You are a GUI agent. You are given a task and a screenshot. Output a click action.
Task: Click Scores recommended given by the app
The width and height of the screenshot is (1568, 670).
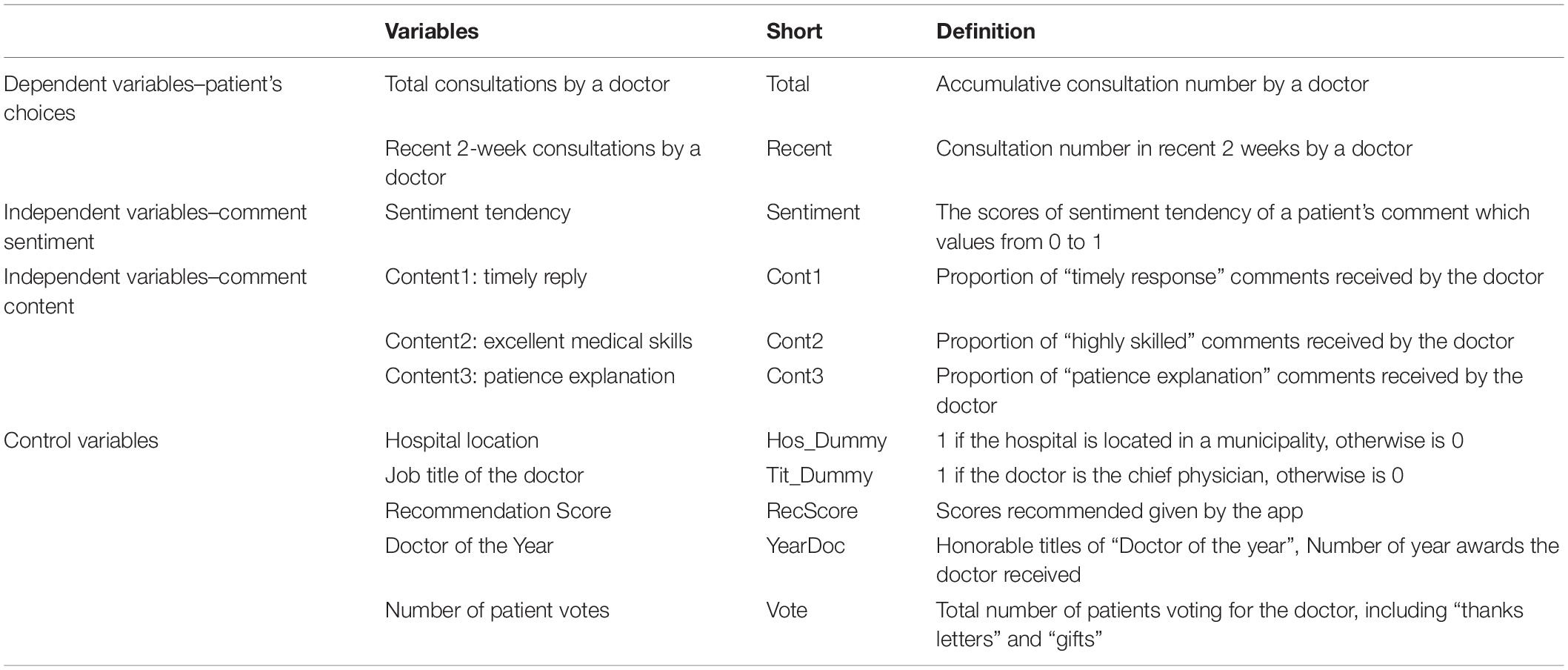pyautogui.click(x=1119, y=511)
